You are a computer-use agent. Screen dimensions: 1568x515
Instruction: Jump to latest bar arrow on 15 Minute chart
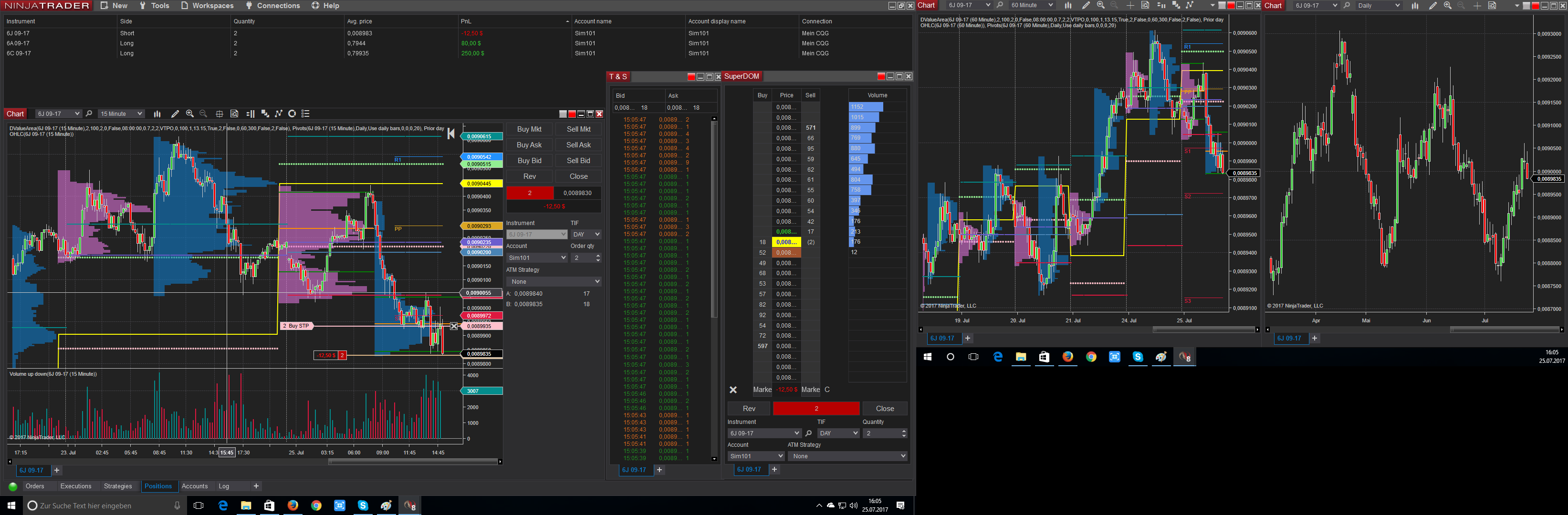coord(451,134)
